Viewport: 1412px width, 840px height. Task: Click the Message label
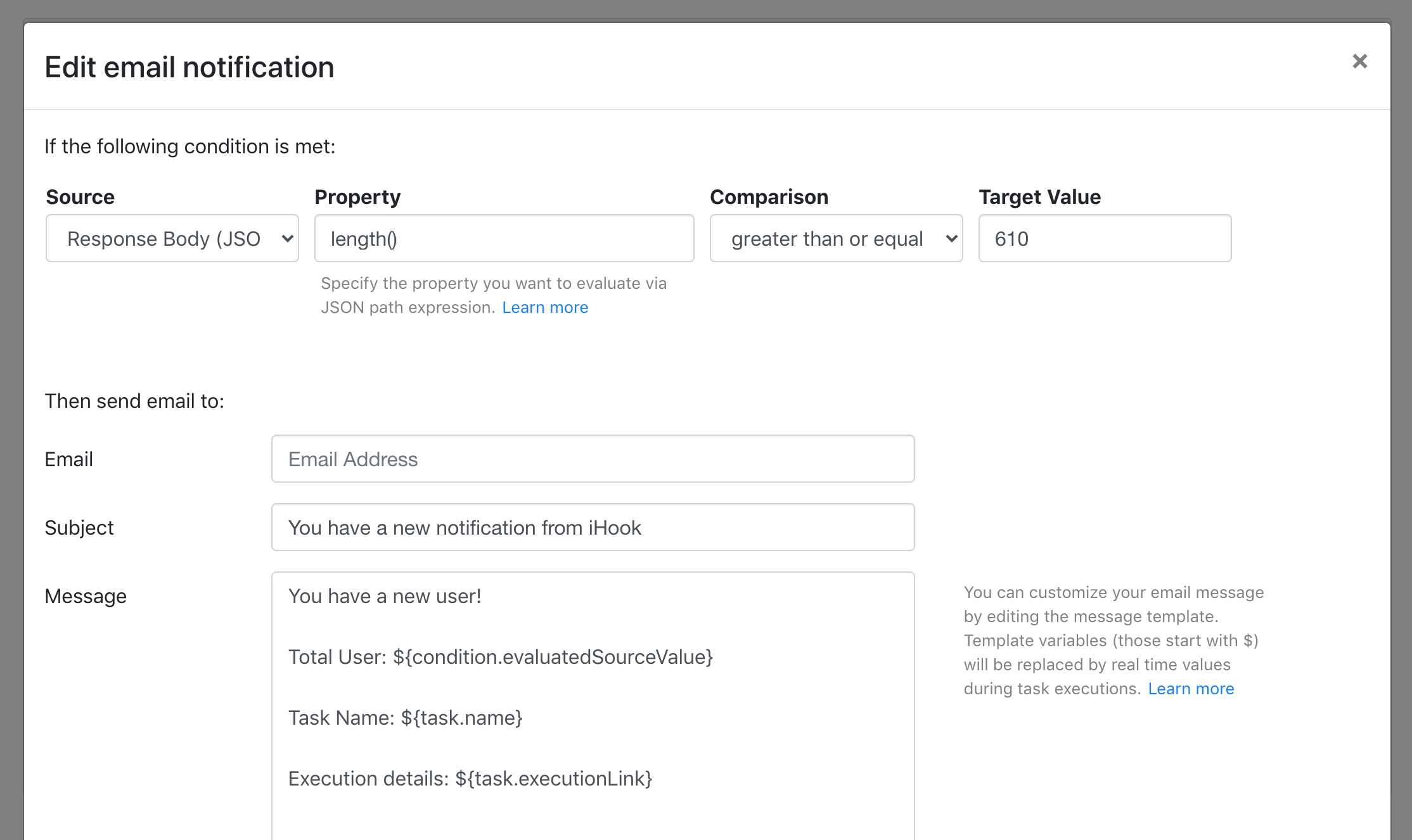tap(86, 596)
